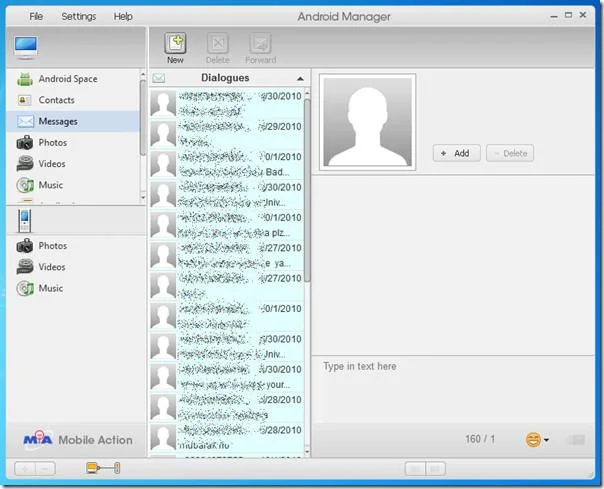Screen dimensions: 604x489
Task: Open the Settings menu
Action: 79,16
